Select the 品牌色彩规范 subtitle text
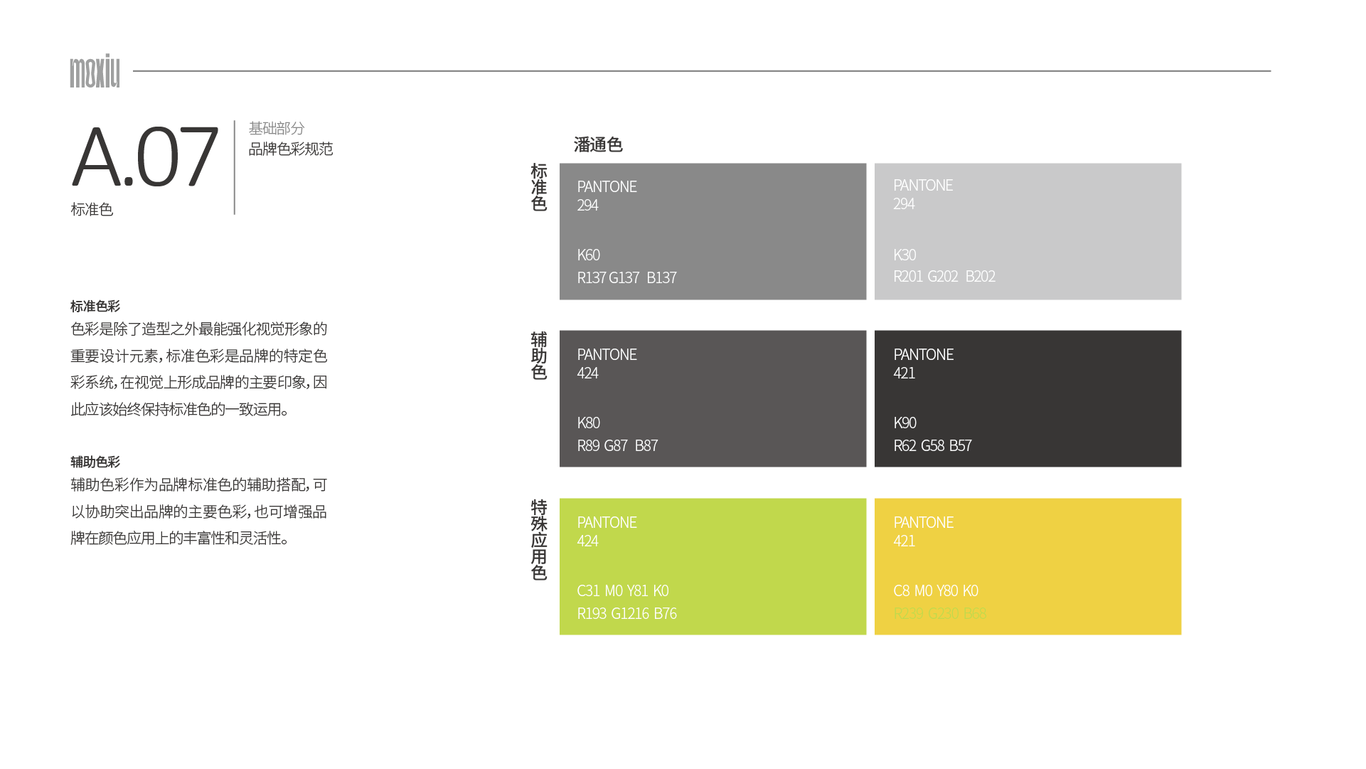Screen dimensions: 1366x769 coord(291,149)
